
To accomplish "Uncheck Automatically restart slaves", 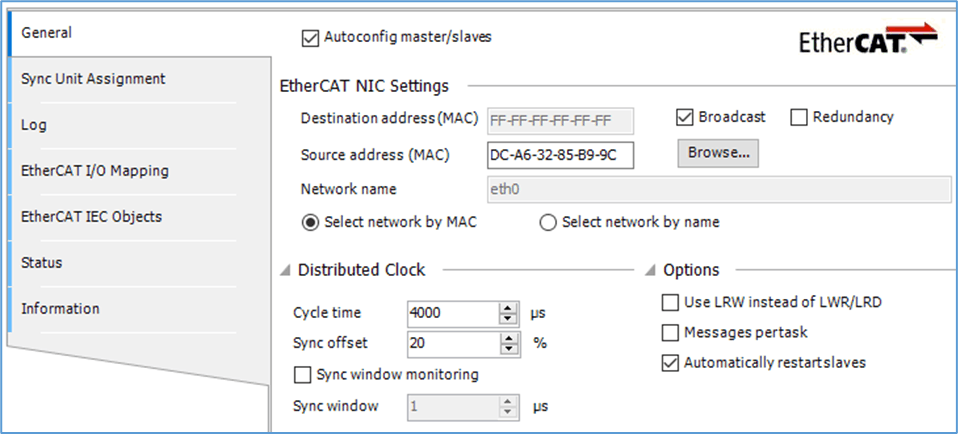I will pyautogui.click(x=670, y=363).
